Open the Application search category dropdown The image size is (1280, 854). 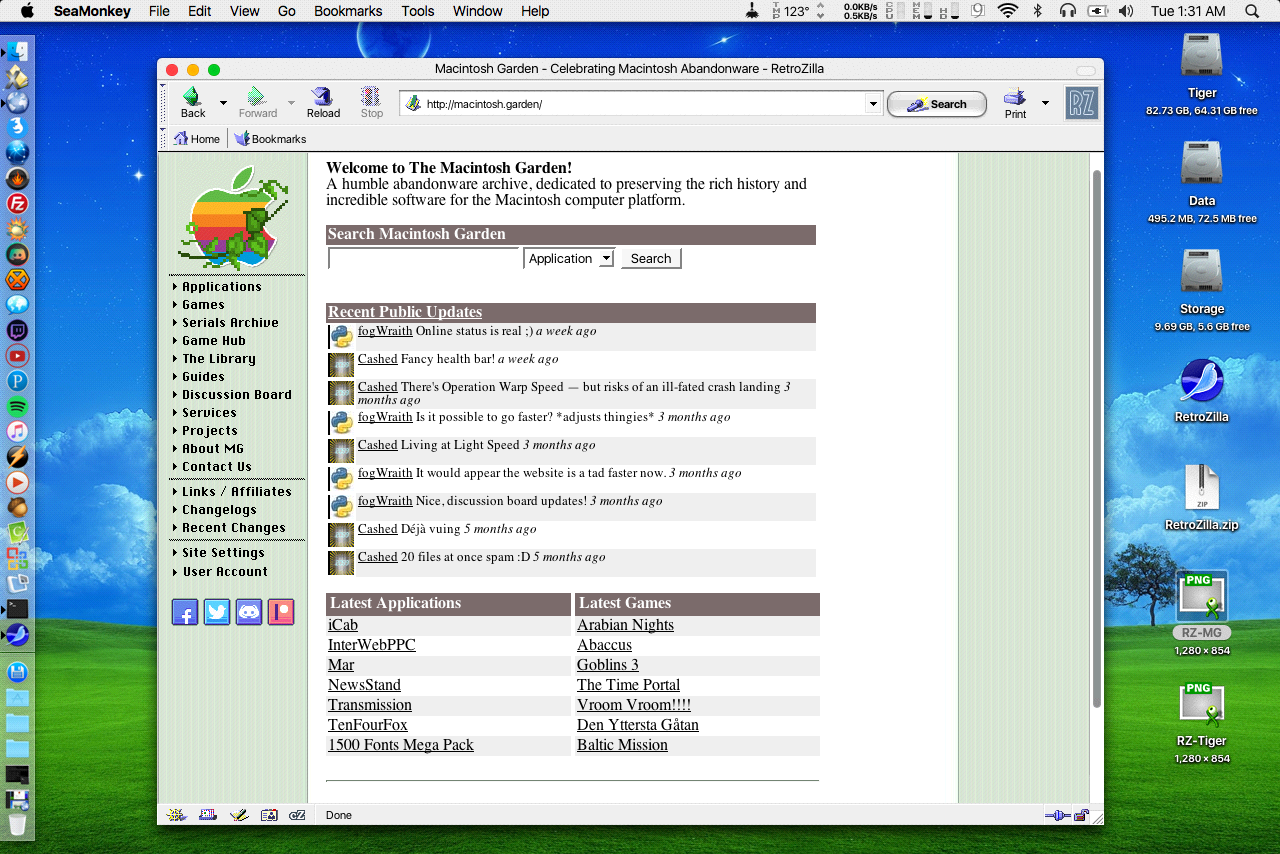point(568,258)
